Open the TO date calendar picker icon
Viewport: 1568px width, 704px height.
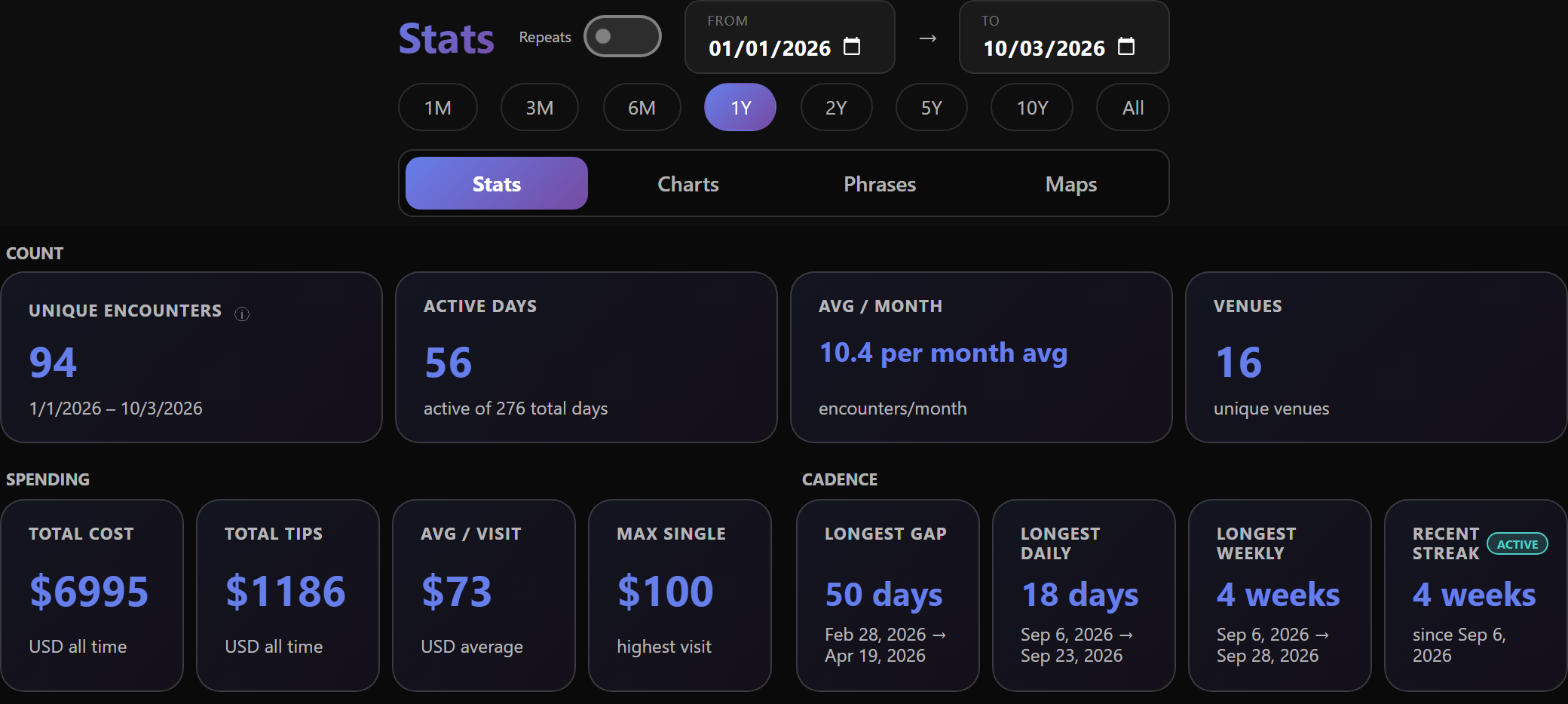coord(1126,47)
